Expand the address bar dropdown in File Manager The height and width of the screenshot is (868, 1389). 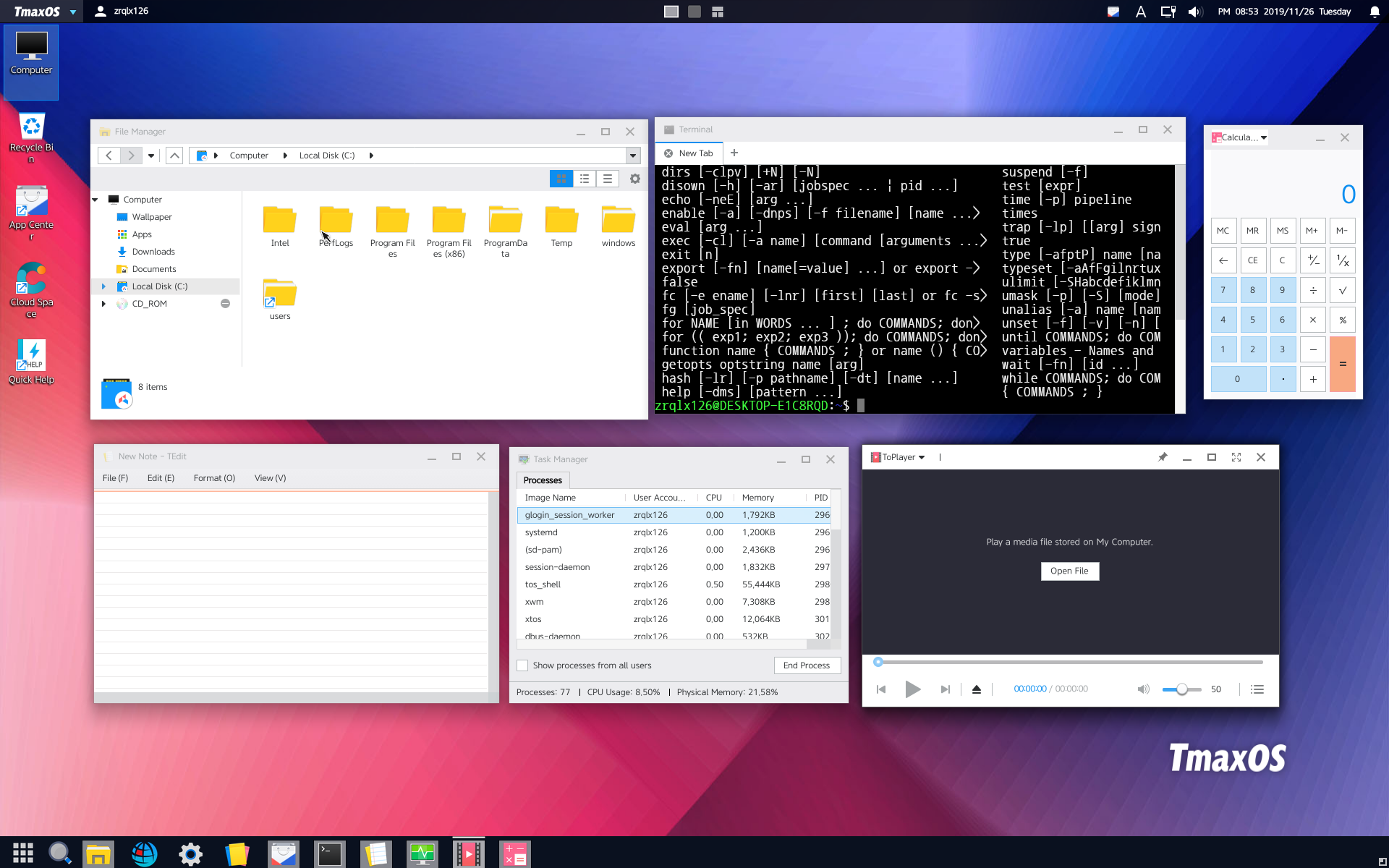point(633,156)
